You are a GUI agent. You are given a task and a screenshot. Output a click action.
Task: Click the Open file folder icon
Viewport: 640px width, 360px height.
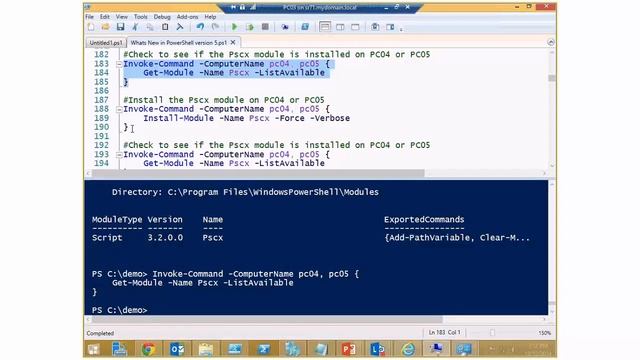point(105,27)
